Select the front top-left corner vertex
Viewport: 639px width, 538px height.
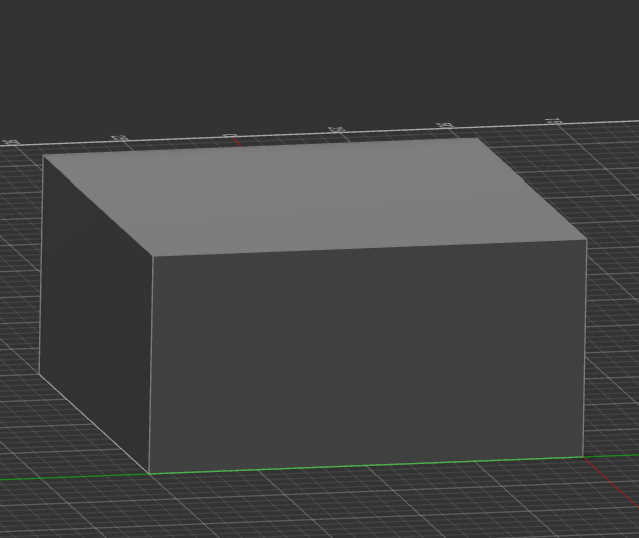coord(151,255)
